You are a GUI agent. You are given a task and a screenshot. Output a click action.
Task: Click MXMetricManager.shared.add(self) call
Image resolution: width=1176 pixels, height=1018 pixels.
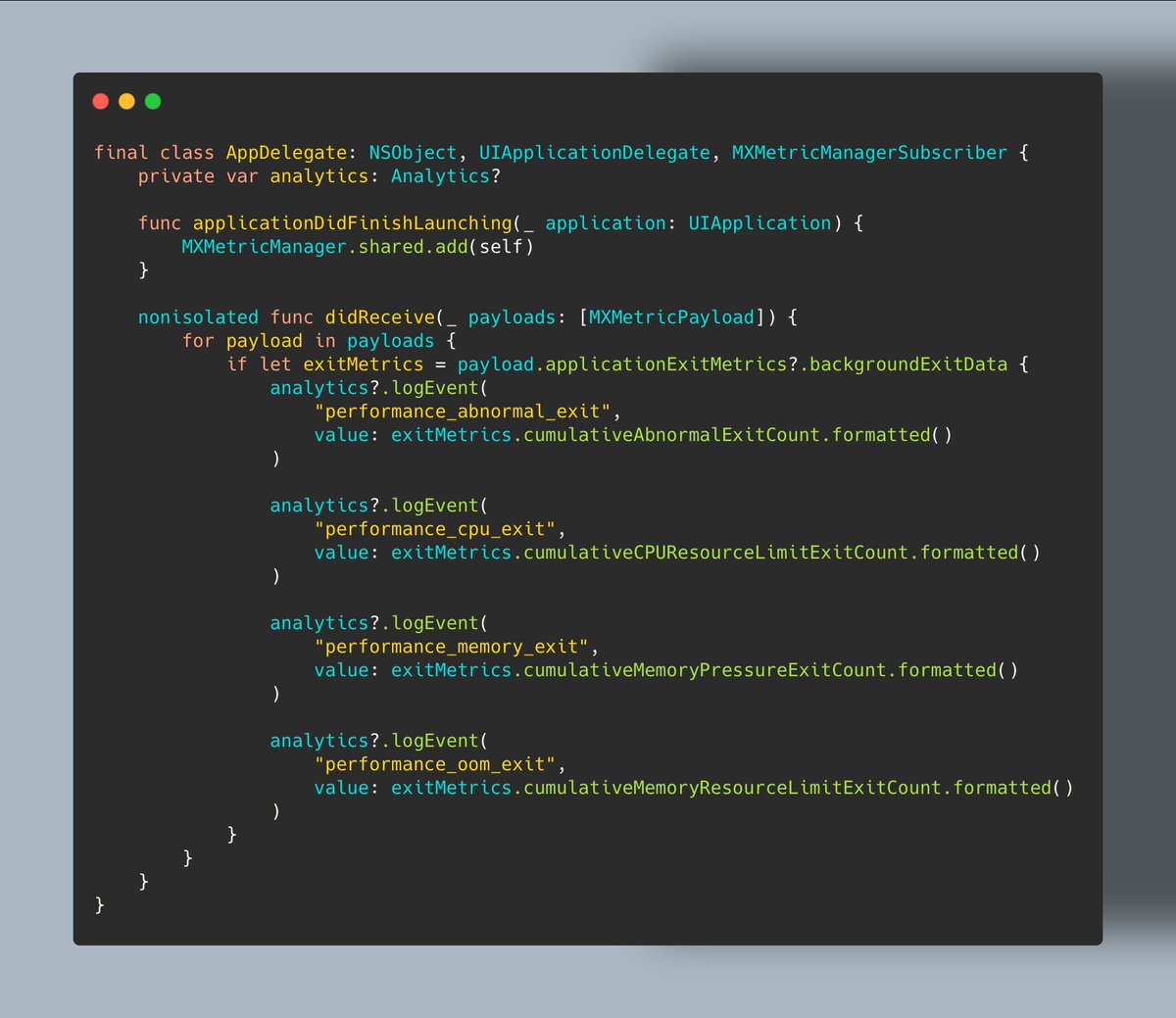358,247
